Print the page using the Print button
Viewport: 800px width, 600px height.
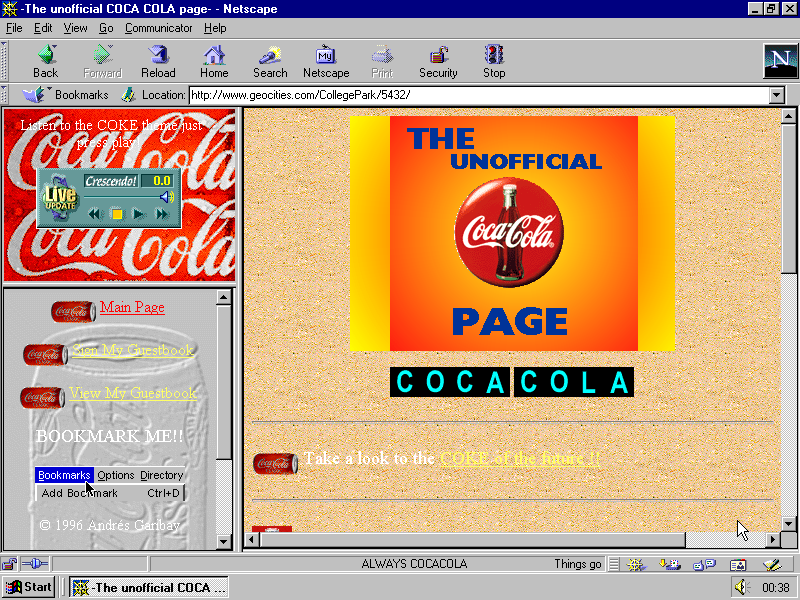pos(382,61)
